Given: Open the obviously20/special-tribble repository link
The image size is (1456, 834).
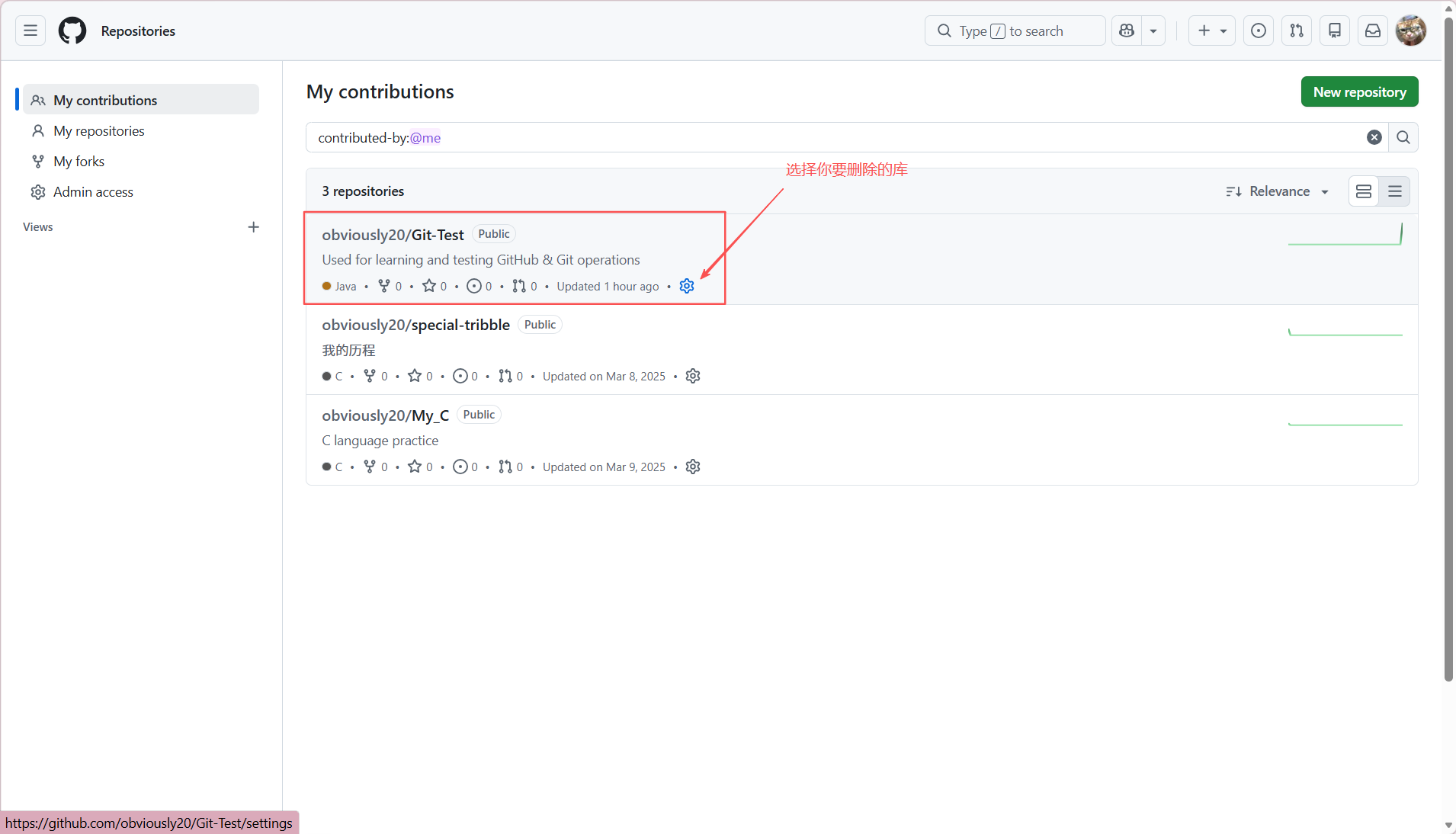Looking at the screenshot, I should point(415,325).
